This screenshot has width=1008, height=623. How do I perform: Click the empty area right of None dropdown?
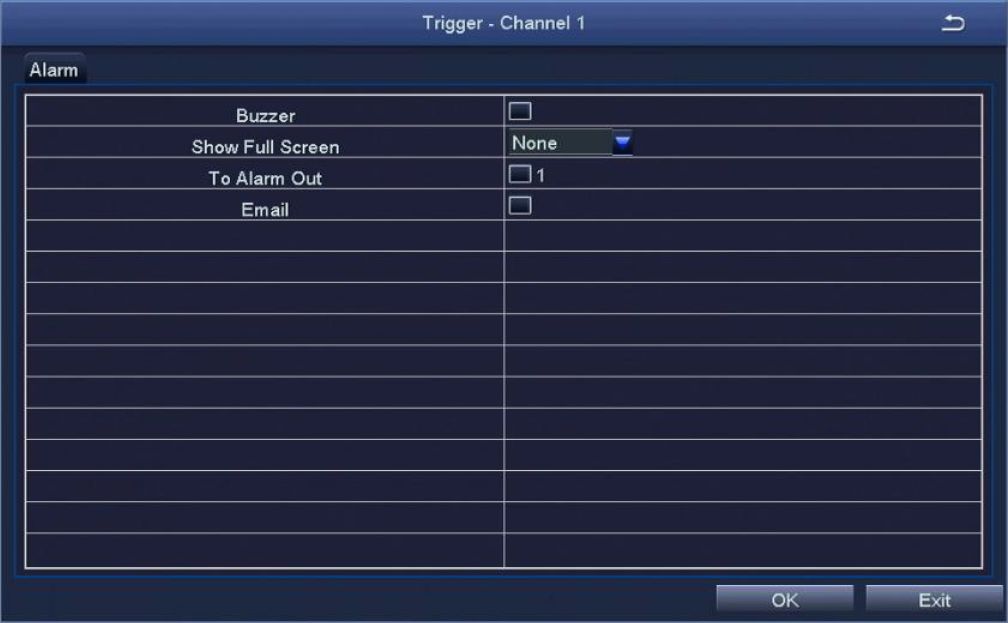807,143
